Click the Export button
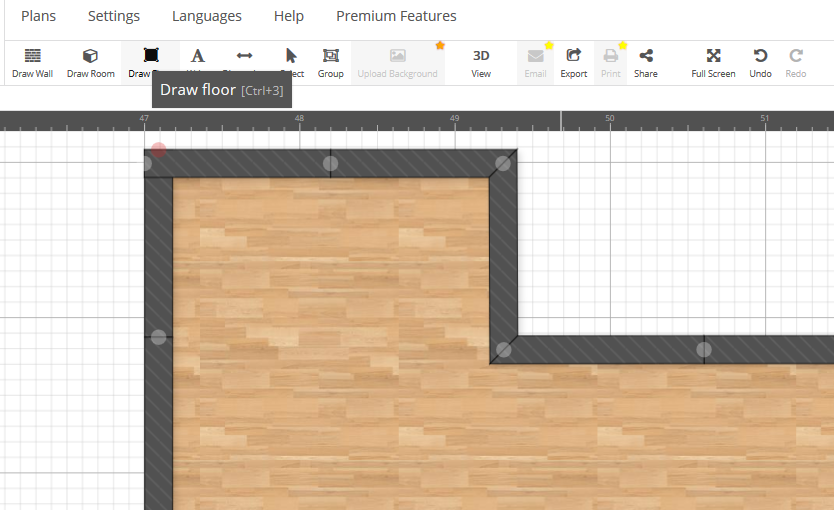 point(573,63)
